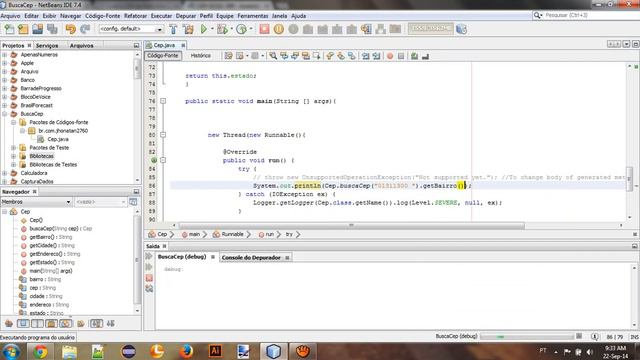The width and height of the screenshot is (640, 360).
Task: Click the Apply Code Changes debug icon
Action: [x=366, y=29]
